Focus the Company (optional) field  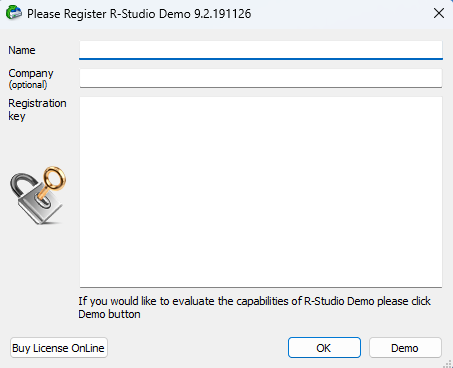point(261,78)
